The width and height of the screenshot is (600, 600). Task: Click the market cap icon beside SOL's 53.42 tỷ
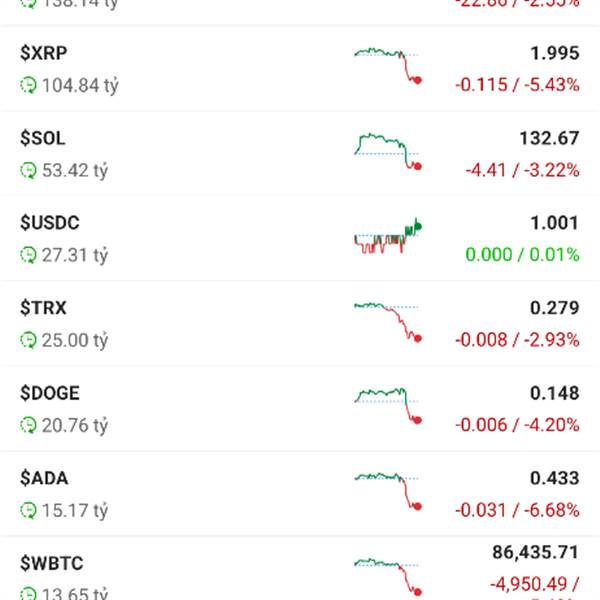28,171
